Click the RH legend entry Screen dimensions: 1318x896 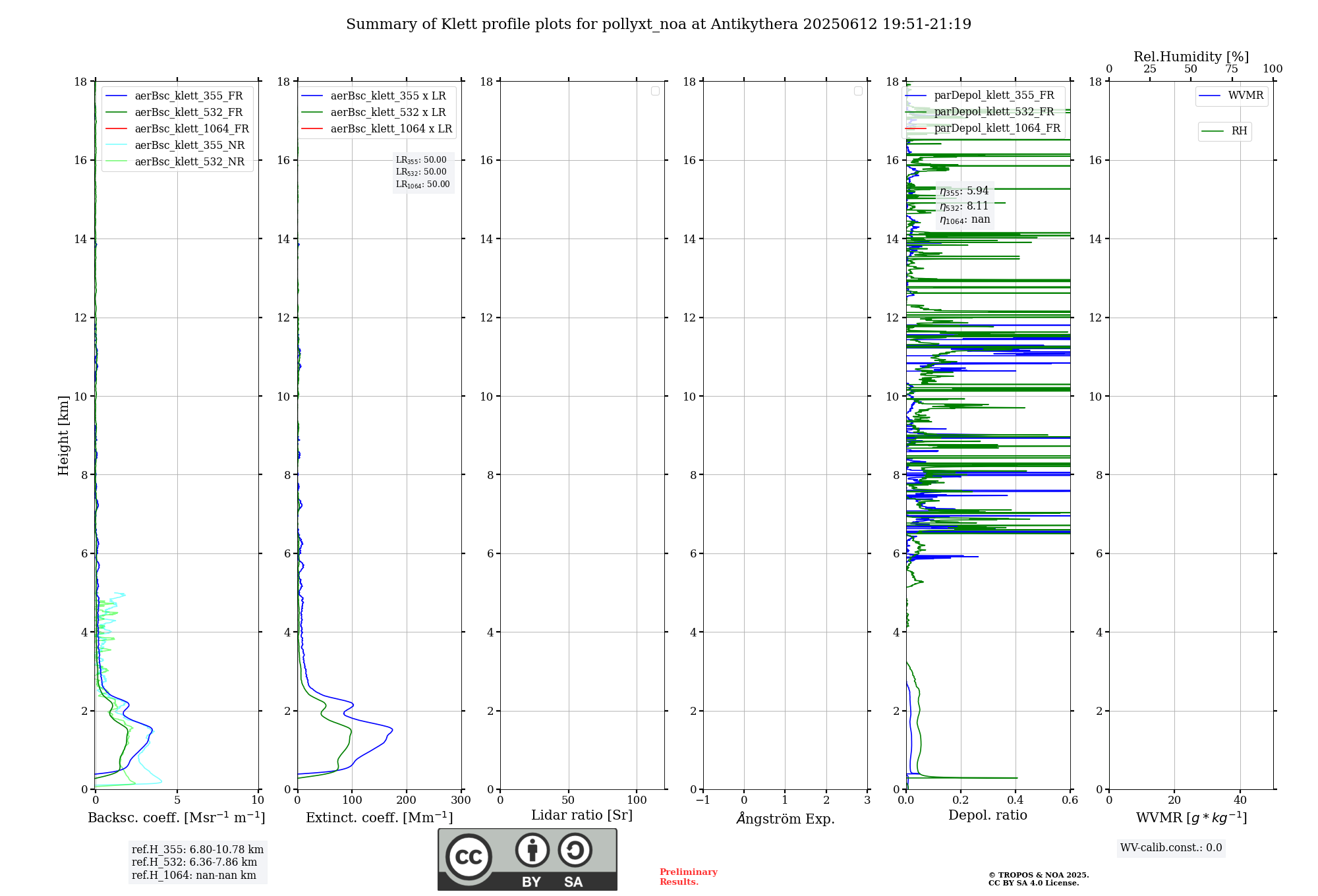point(1224,131)
